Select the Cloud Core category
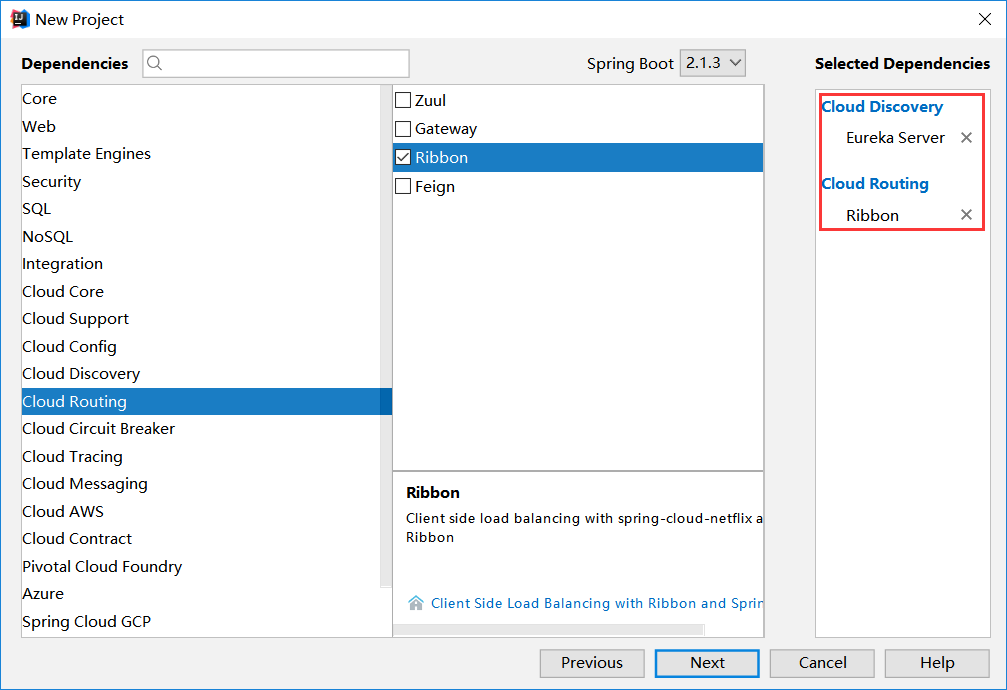The height and width of the screenshot is (690, 1007). [x=200, y=292]
